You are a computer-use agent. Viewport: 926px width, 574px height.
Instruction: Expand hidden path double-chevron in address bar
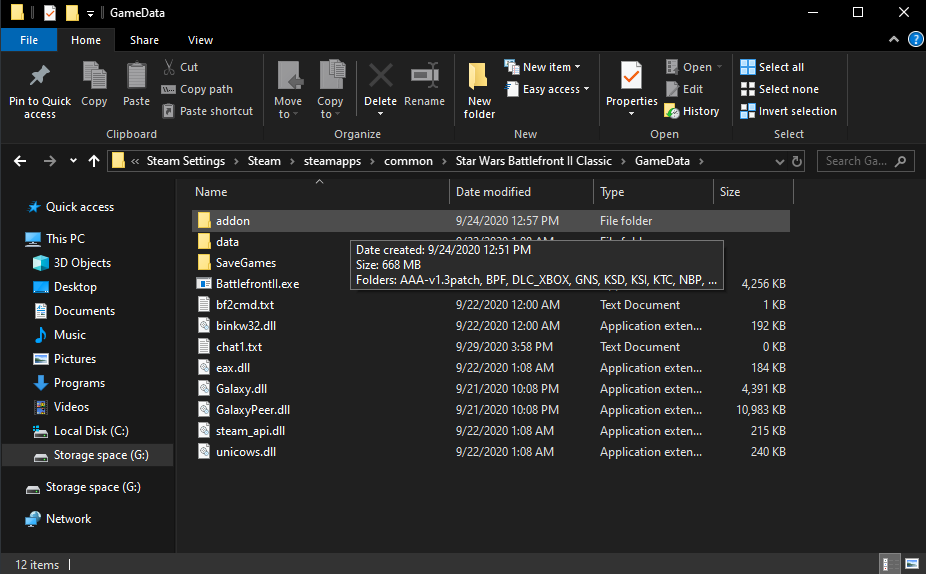point(135,161)
